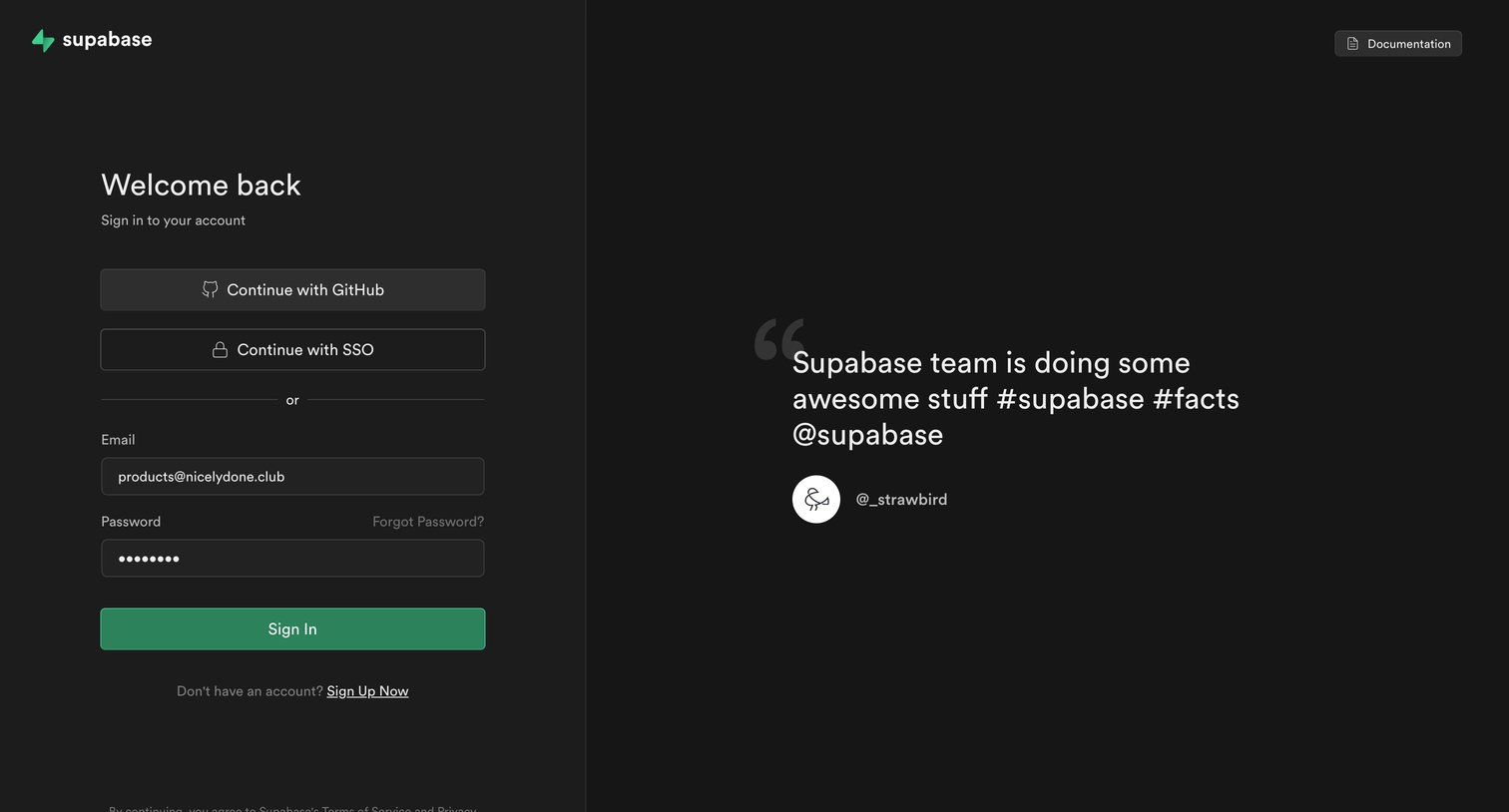Focus the Email input field
Screen dimensions: 1509x812
coord(292,477)
